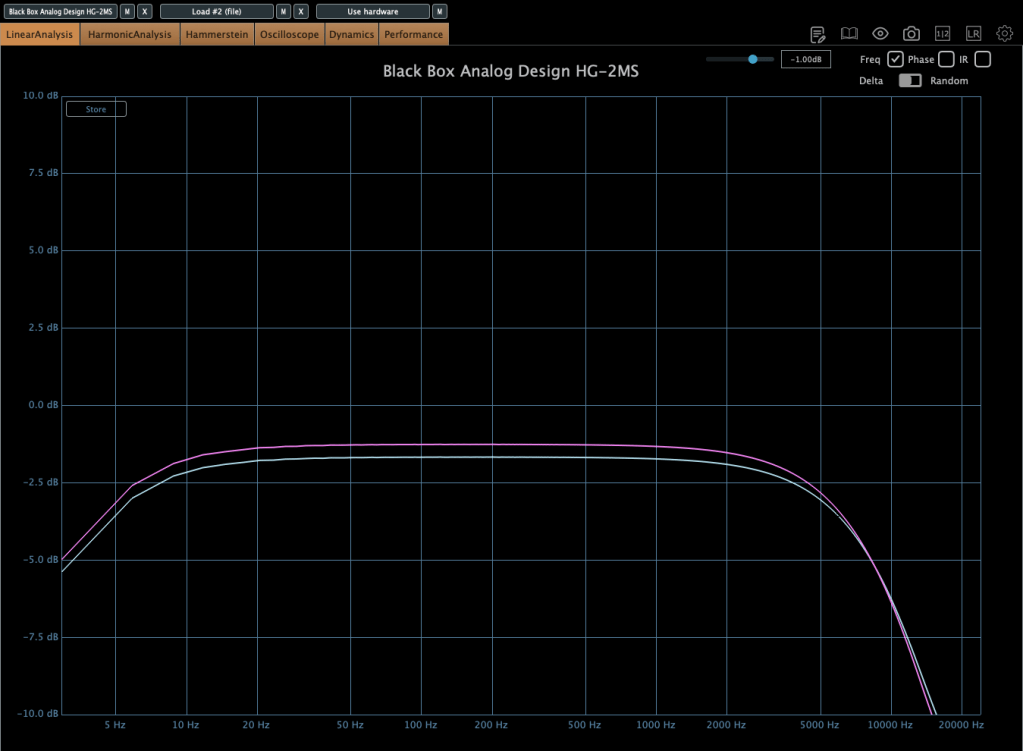Open the Load #2 (file) selector
This screenshot has height=751, width=1023.
coord(216,12)
